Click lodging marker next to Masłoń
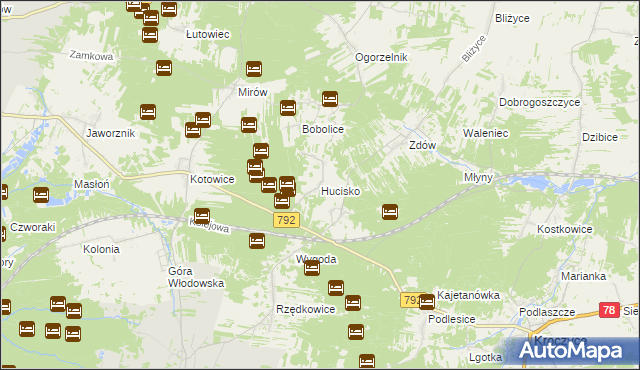 coord(41,195)
